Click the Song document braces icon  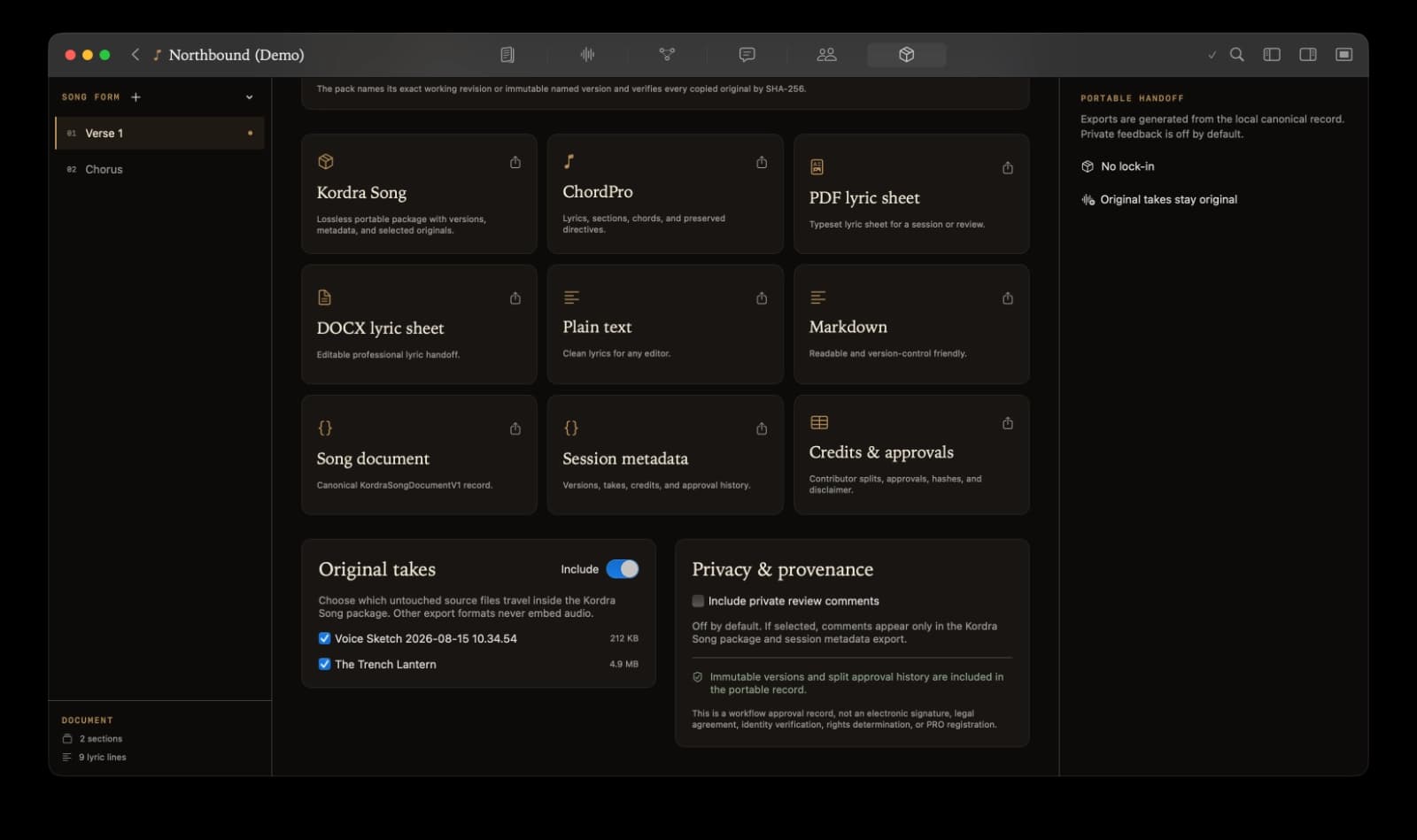[x=325, y=428]
